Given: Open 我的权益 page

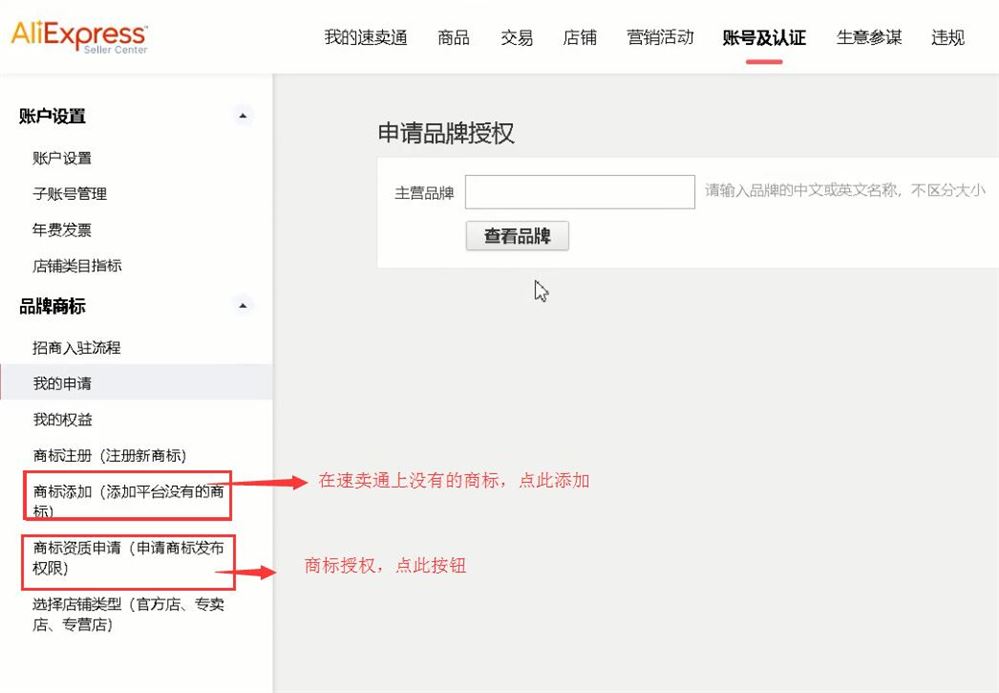Looking at the screenshot, I should 62,419.
